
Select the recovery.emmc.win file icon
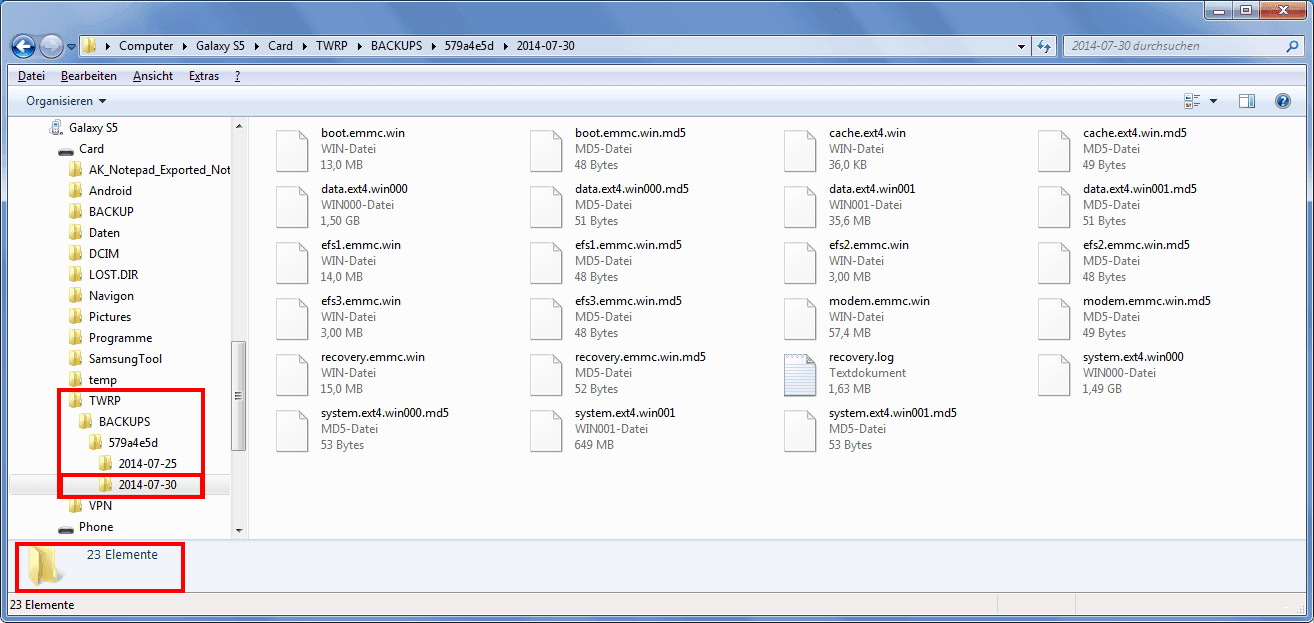point(292,373)
